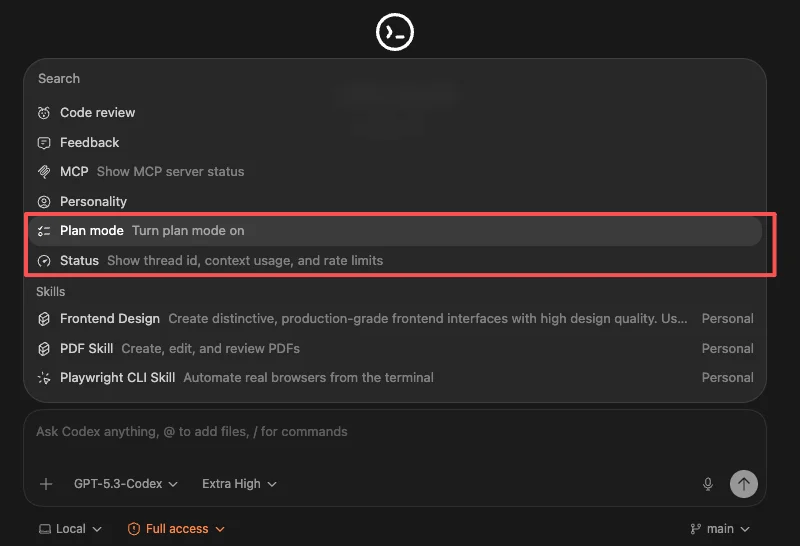Image resolution: width=800 pixels, height=546 pixels.
Task: Click the plus icon to add files
Action: tap(46, 484)
